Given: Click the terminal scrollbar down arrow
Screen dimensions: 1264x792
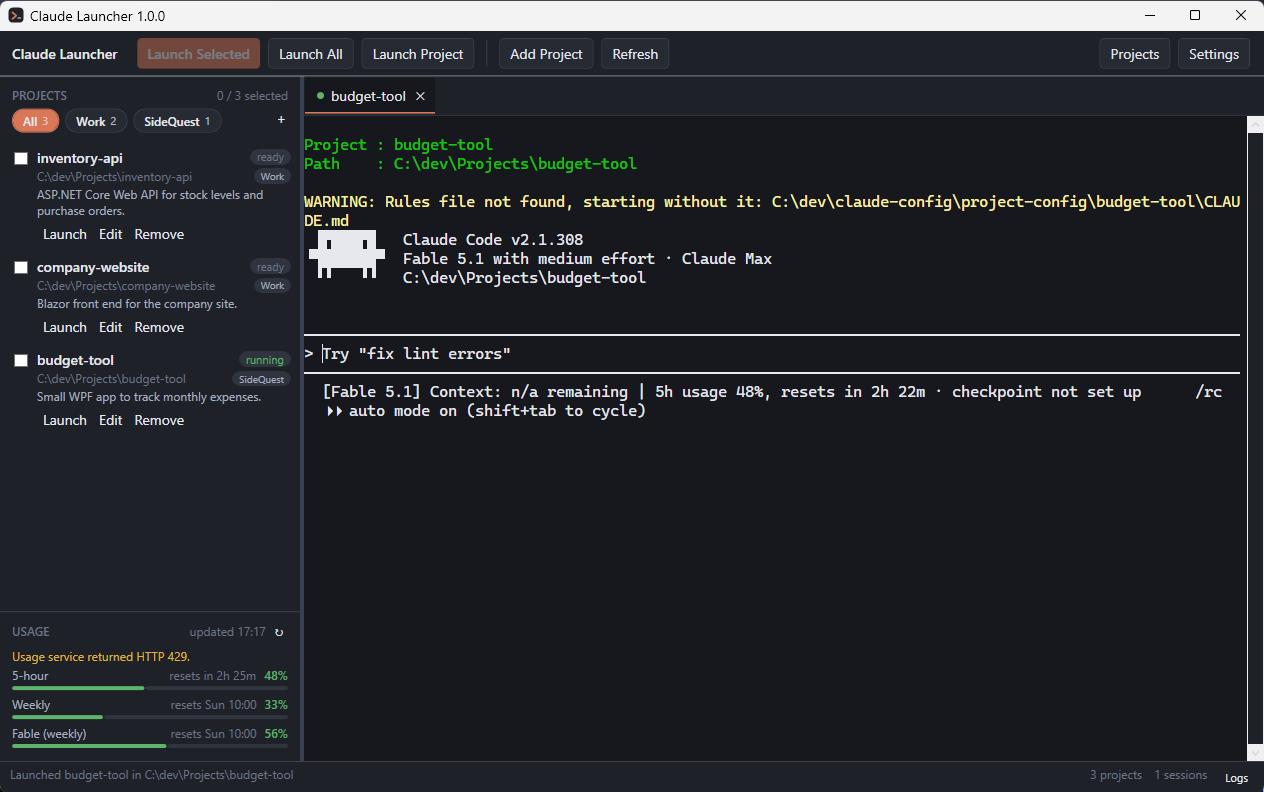Looking at the screenshot, I should (x=1255, y=752).
